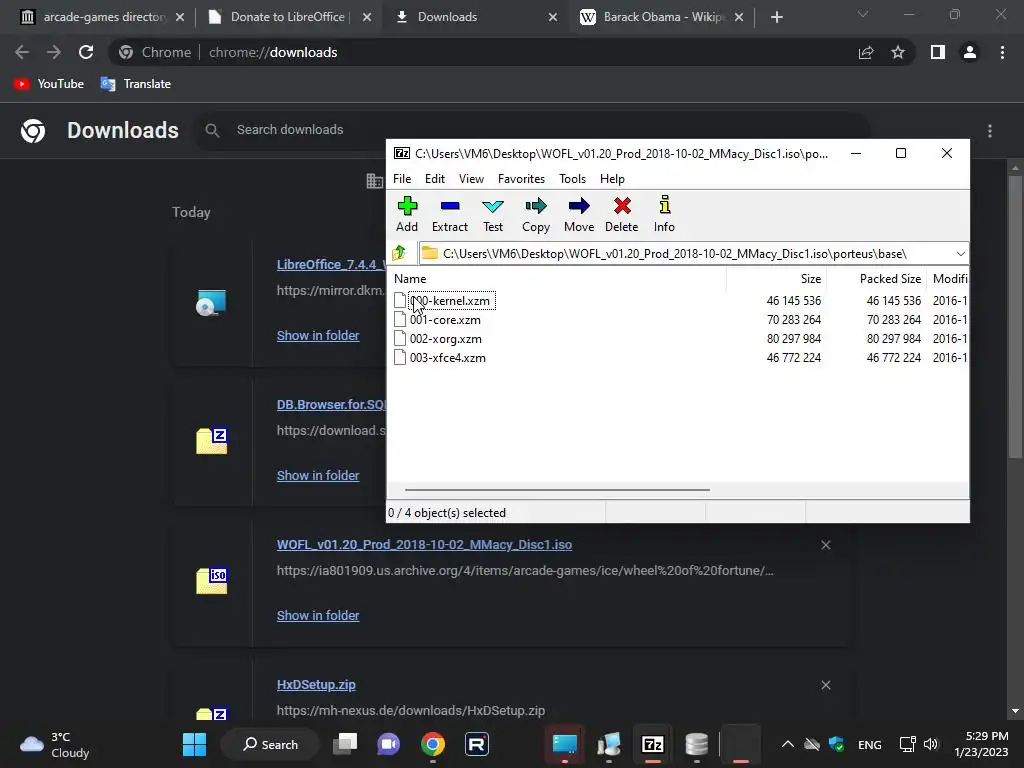This screenshot has height=768, width=1024.
Task: Open the Edit menu in 7-Zip
Action: pyautogui.click(x=435, y=179)
